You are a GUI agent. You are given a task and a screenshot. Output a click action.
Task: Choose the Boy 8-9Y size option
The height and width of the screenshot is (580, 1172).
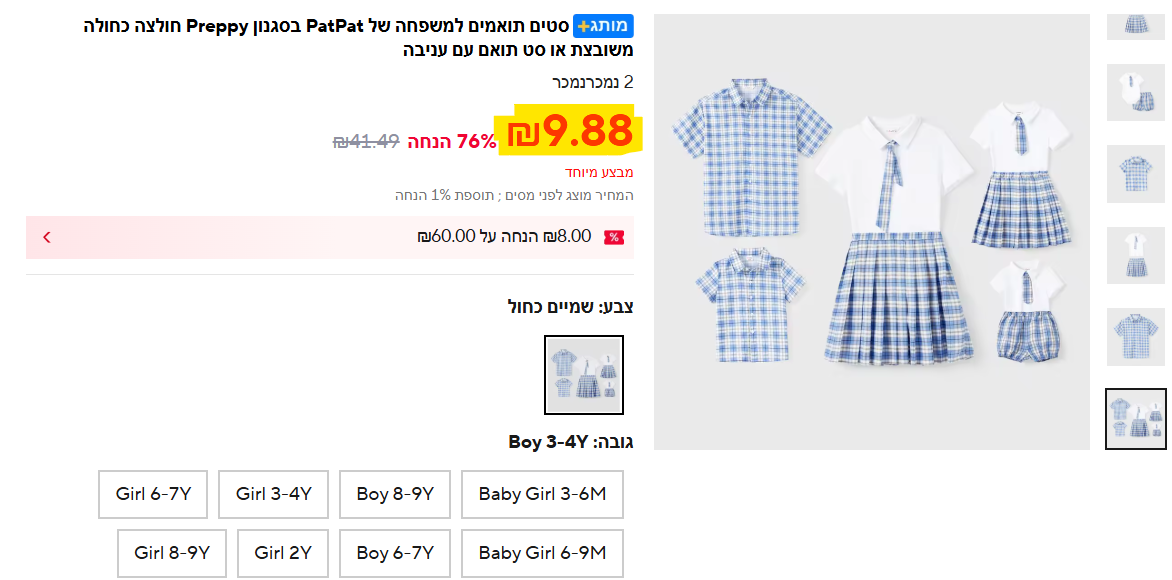[x=395, y=494]
